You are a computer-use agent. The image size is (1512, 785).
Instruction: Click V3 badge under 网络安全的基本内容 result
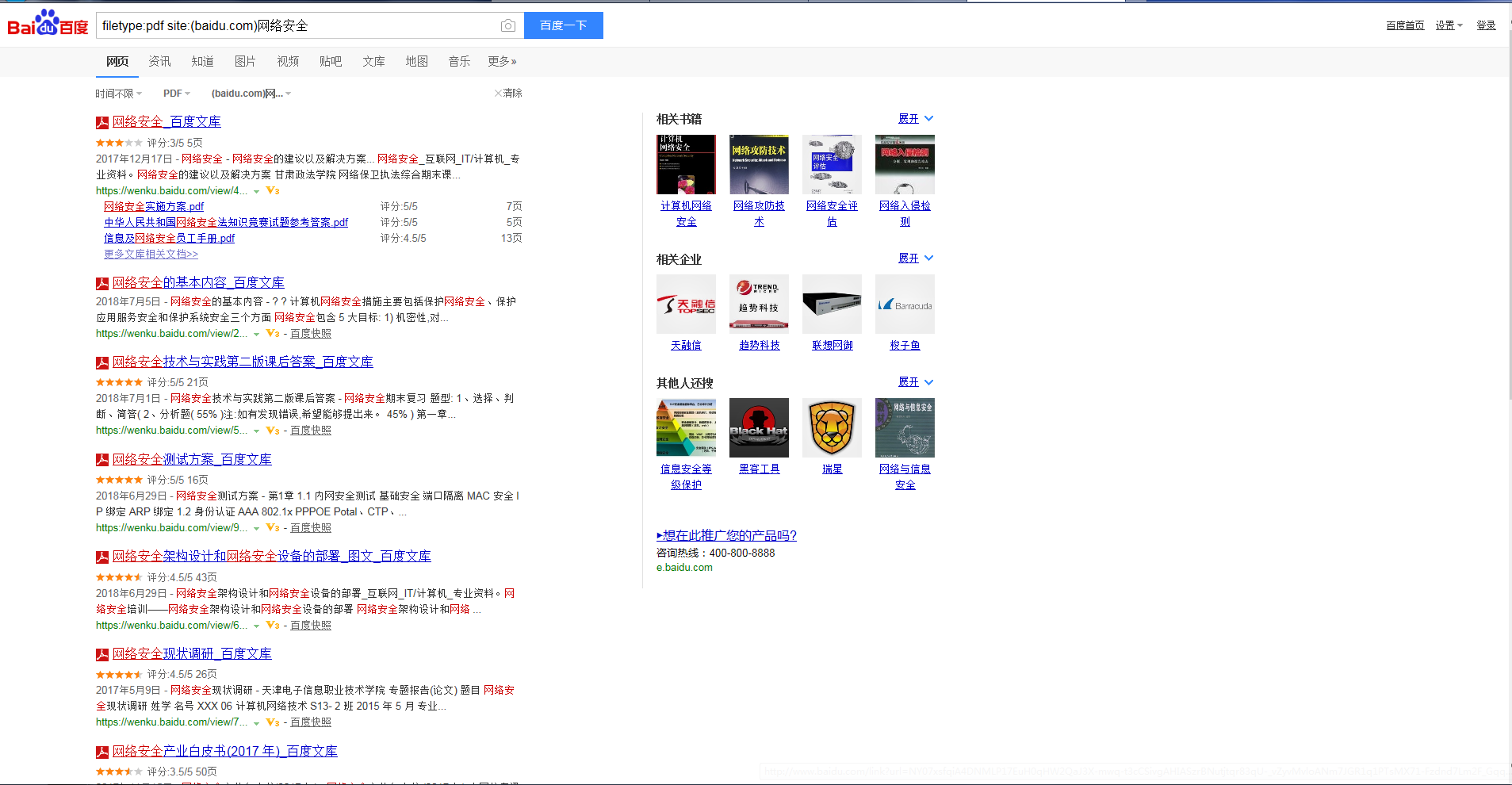pos(273,334)
